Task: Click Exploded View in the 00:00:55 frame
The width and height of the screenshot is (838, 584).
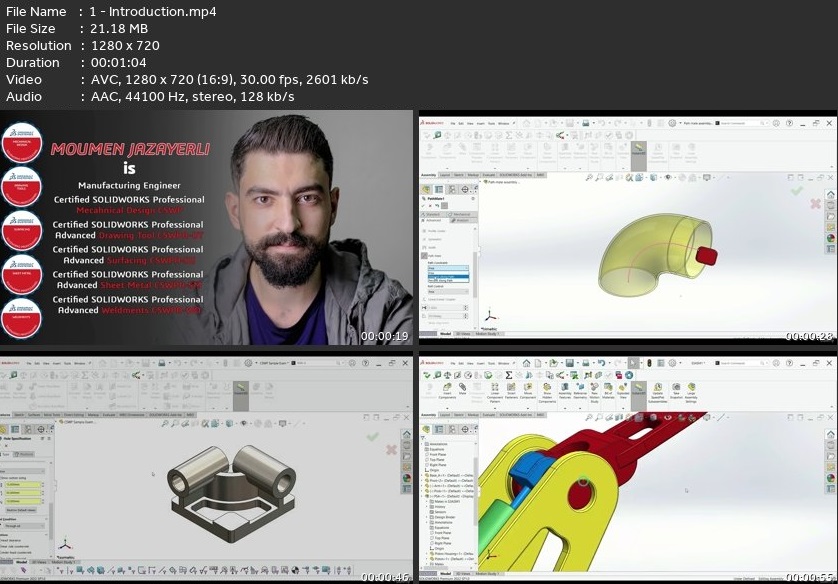Action: coord(623,391)
